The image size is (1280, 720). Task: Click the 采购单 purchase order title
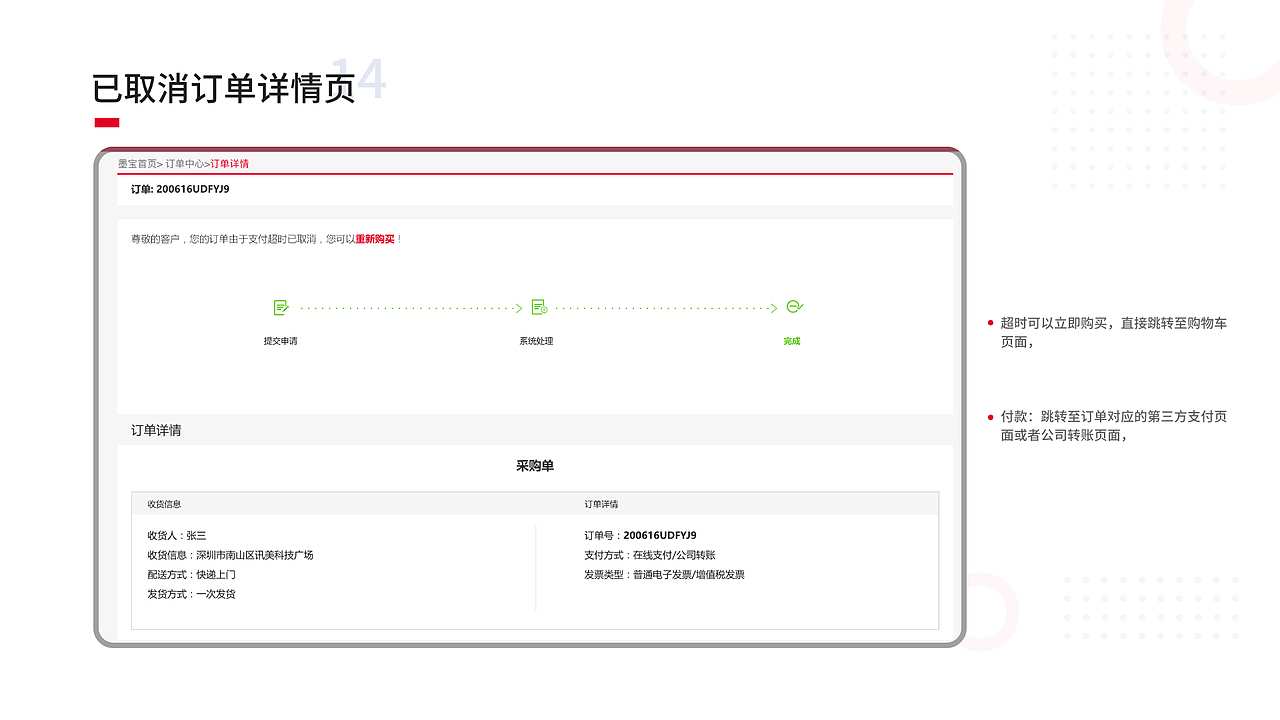[535, 465]
